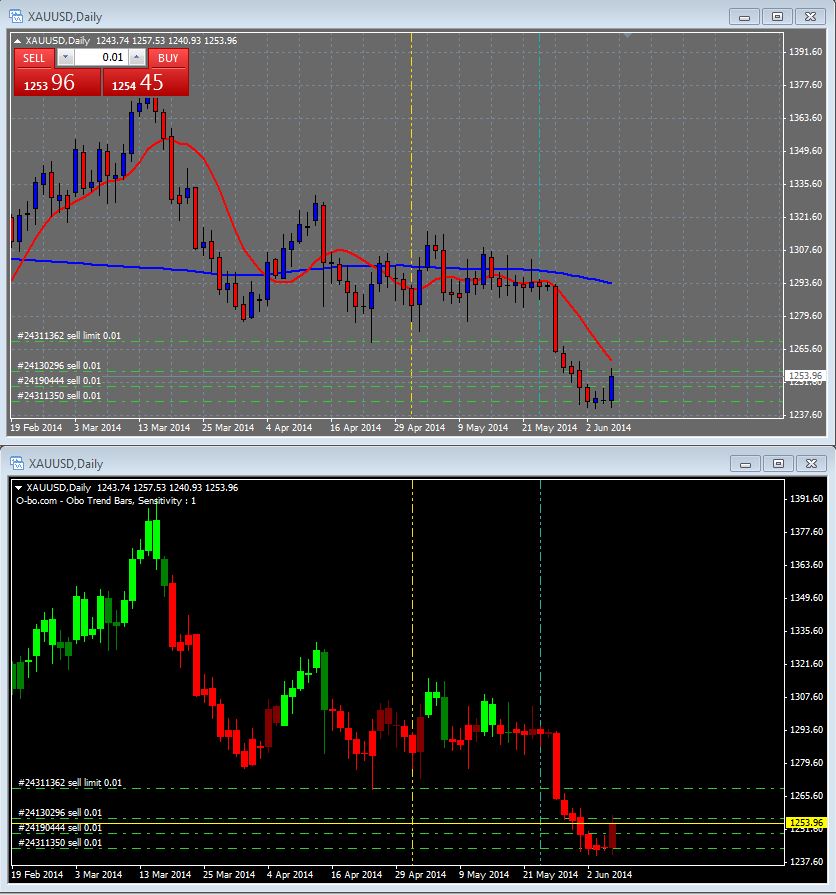Click the top chart OHLC title text
Screen dimensions: 836x895
[131, 41]
